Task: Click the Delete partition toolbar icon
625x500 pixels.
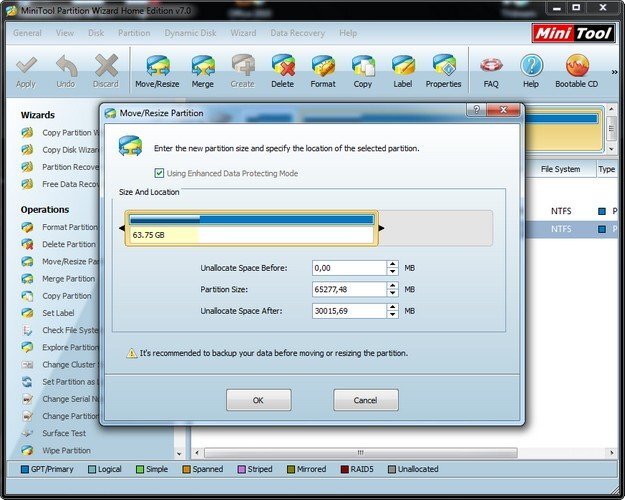Action: pos(283,65)
